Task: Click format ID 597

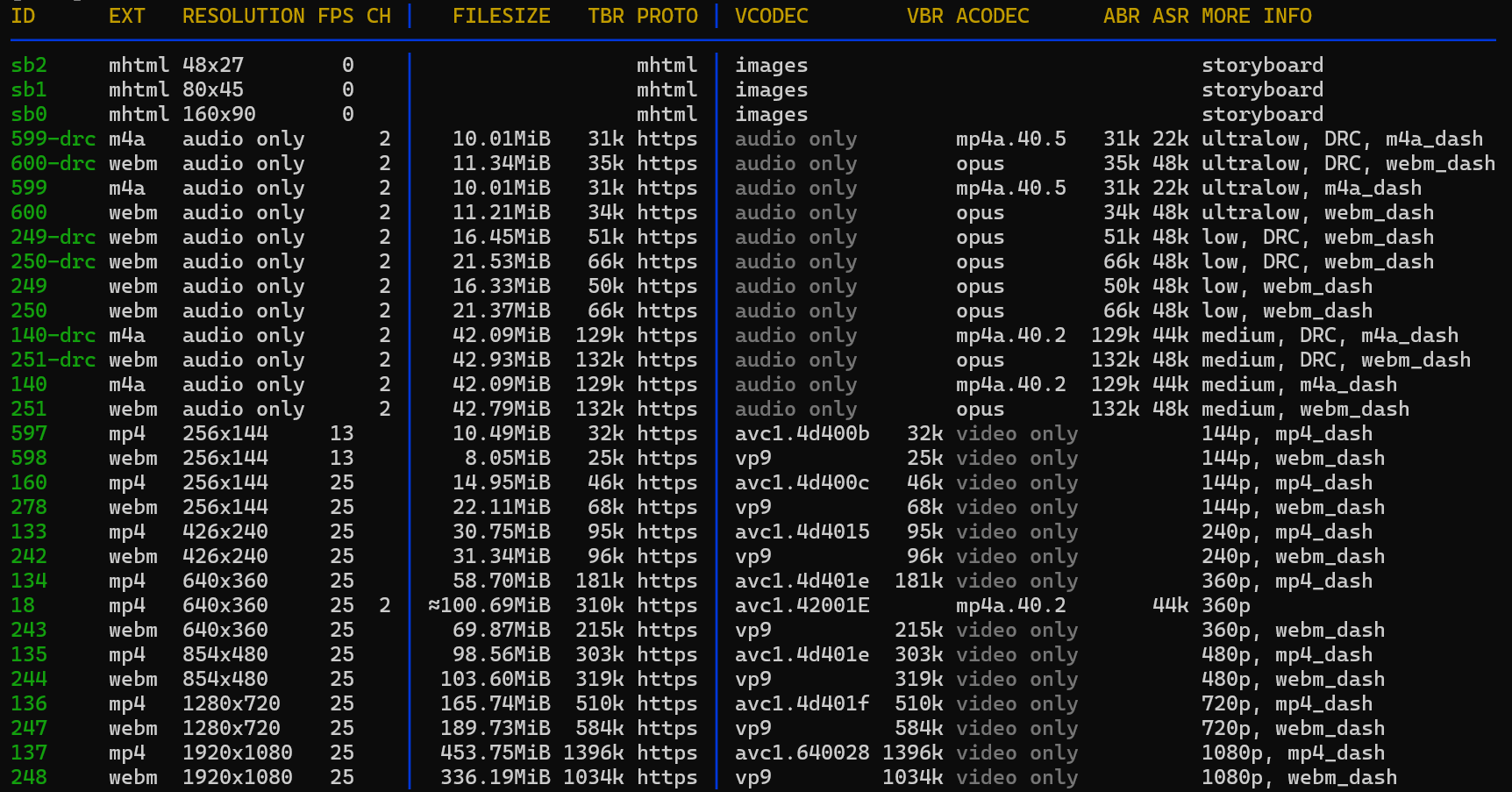Action: point(29,433)
